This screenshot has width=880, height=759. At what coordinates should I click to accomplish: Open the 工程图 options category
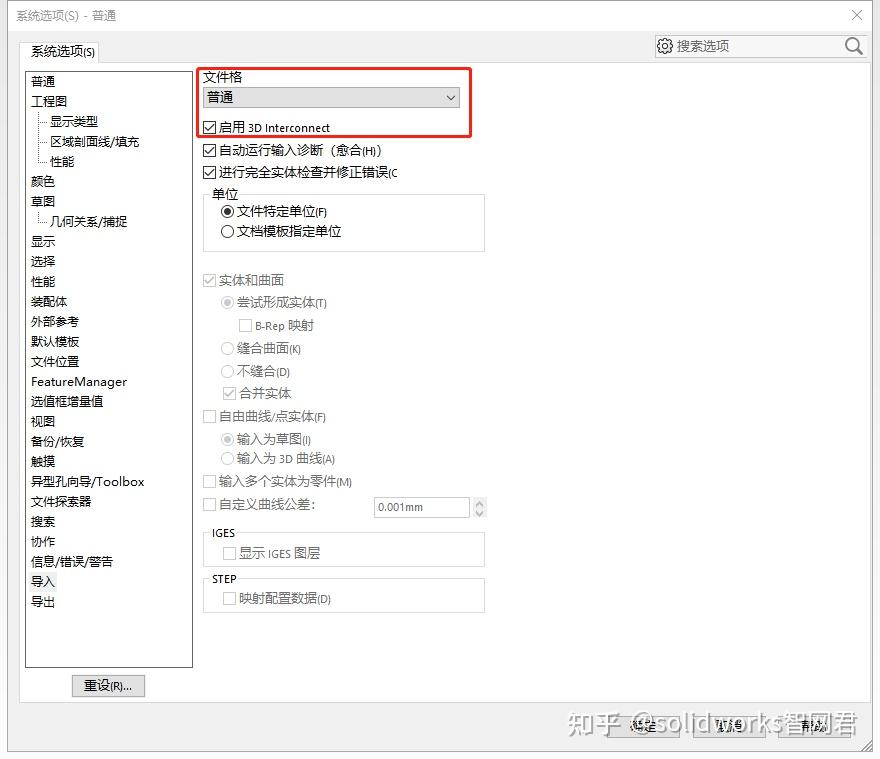(x=52, y=101)
